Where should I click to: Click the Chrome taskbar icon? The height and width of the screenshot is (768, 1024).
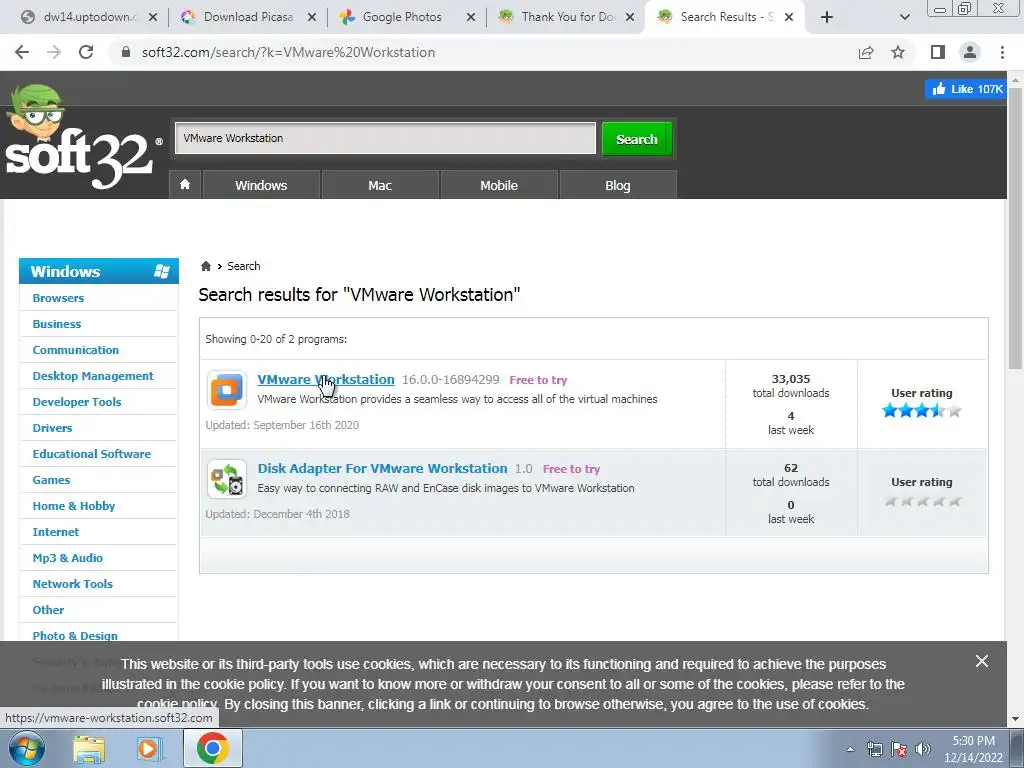213,748
